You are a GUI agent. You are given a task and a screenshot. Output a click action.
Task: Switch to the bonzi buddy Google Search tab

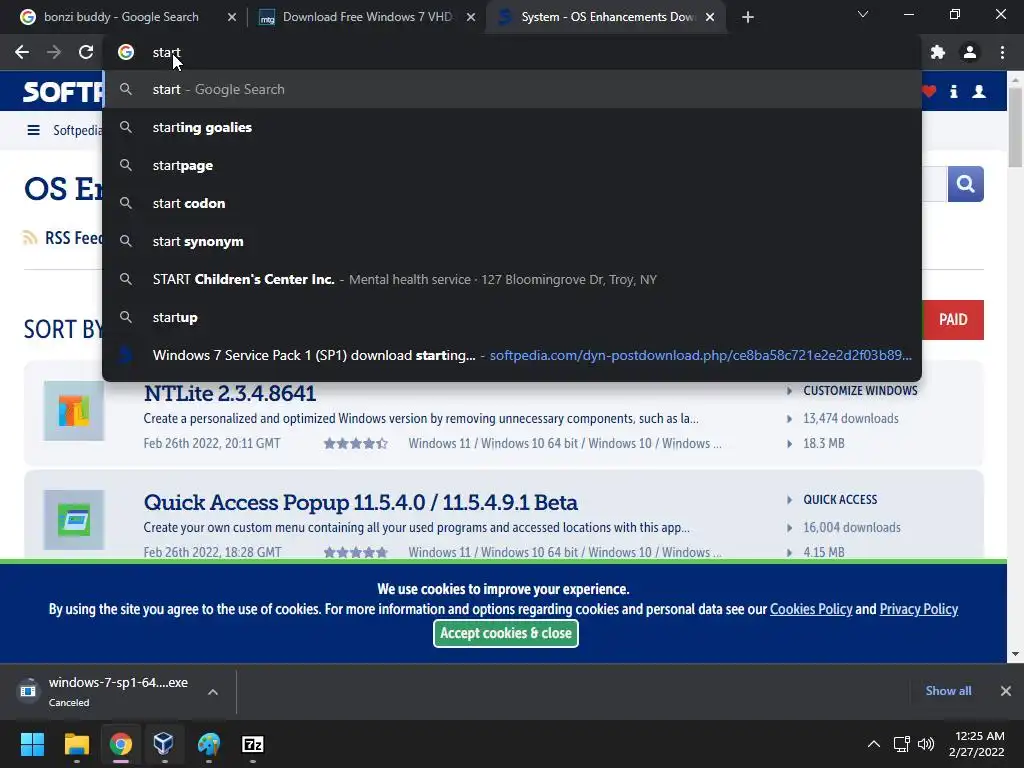pos(121,17)
